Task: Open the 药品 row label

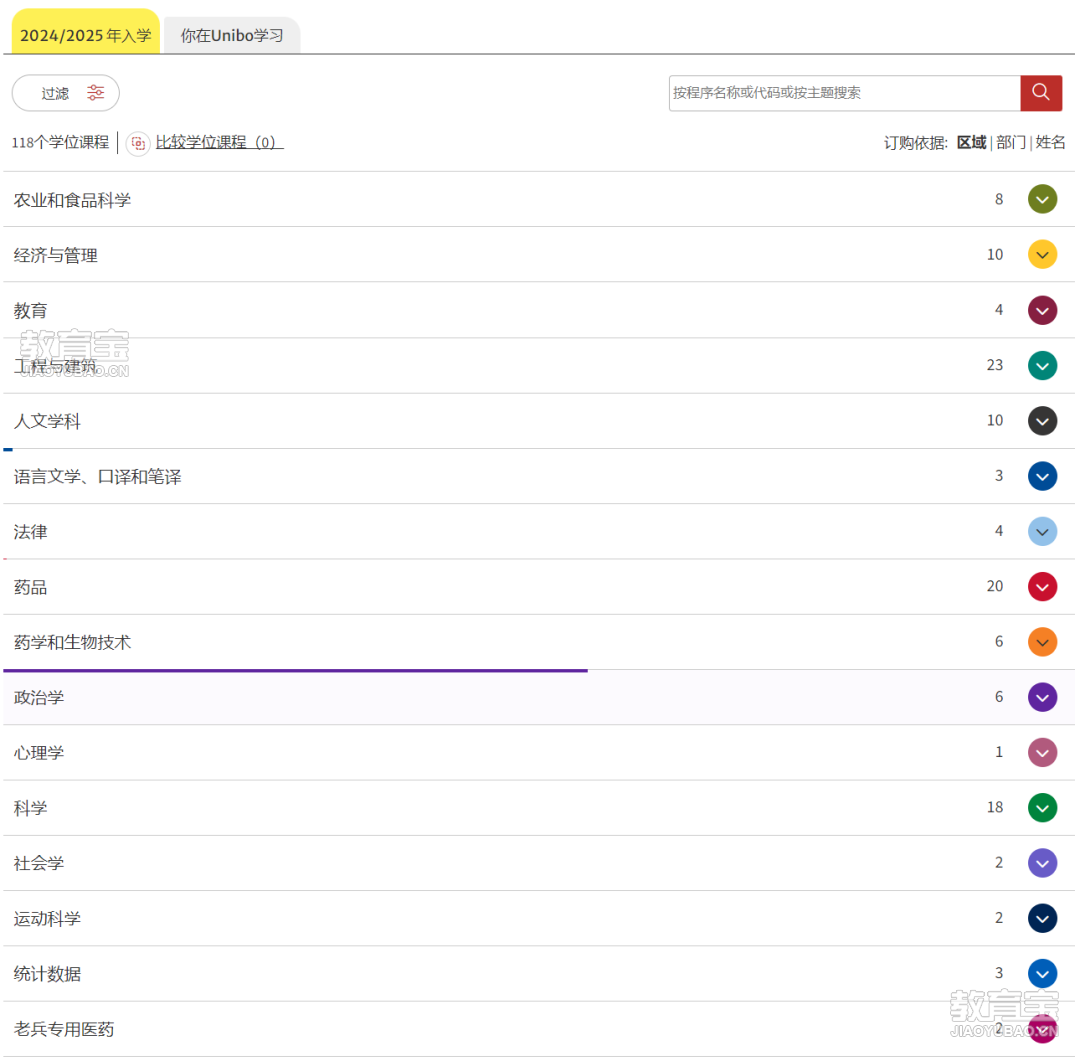Action: 30,588
